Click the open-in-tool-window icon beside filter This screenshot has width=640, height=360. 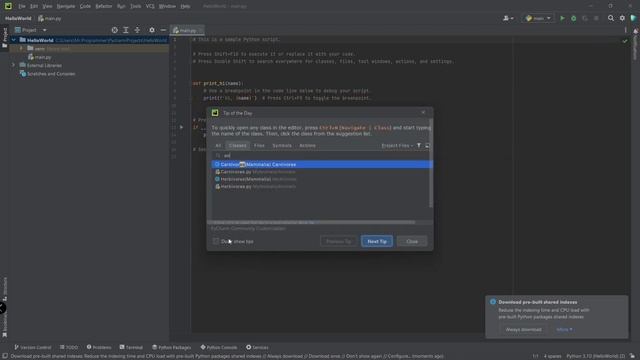[x=427, y=145]
